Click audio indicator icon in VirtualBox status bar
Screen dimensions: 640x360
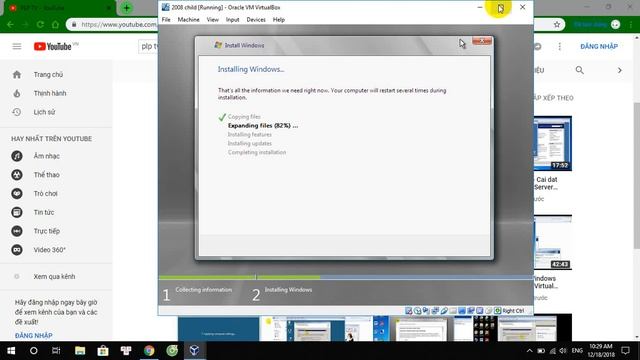pos(426,311)
